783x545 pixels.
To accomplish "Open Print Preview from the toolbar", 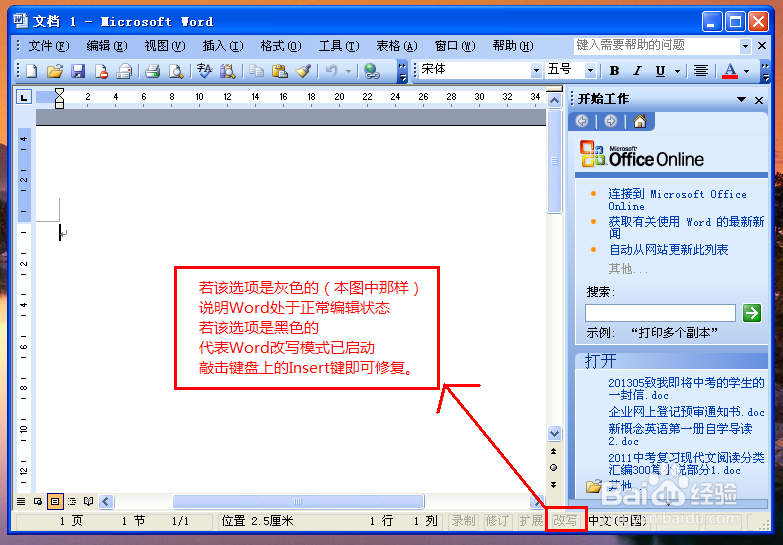I will [x=175, y=71].
